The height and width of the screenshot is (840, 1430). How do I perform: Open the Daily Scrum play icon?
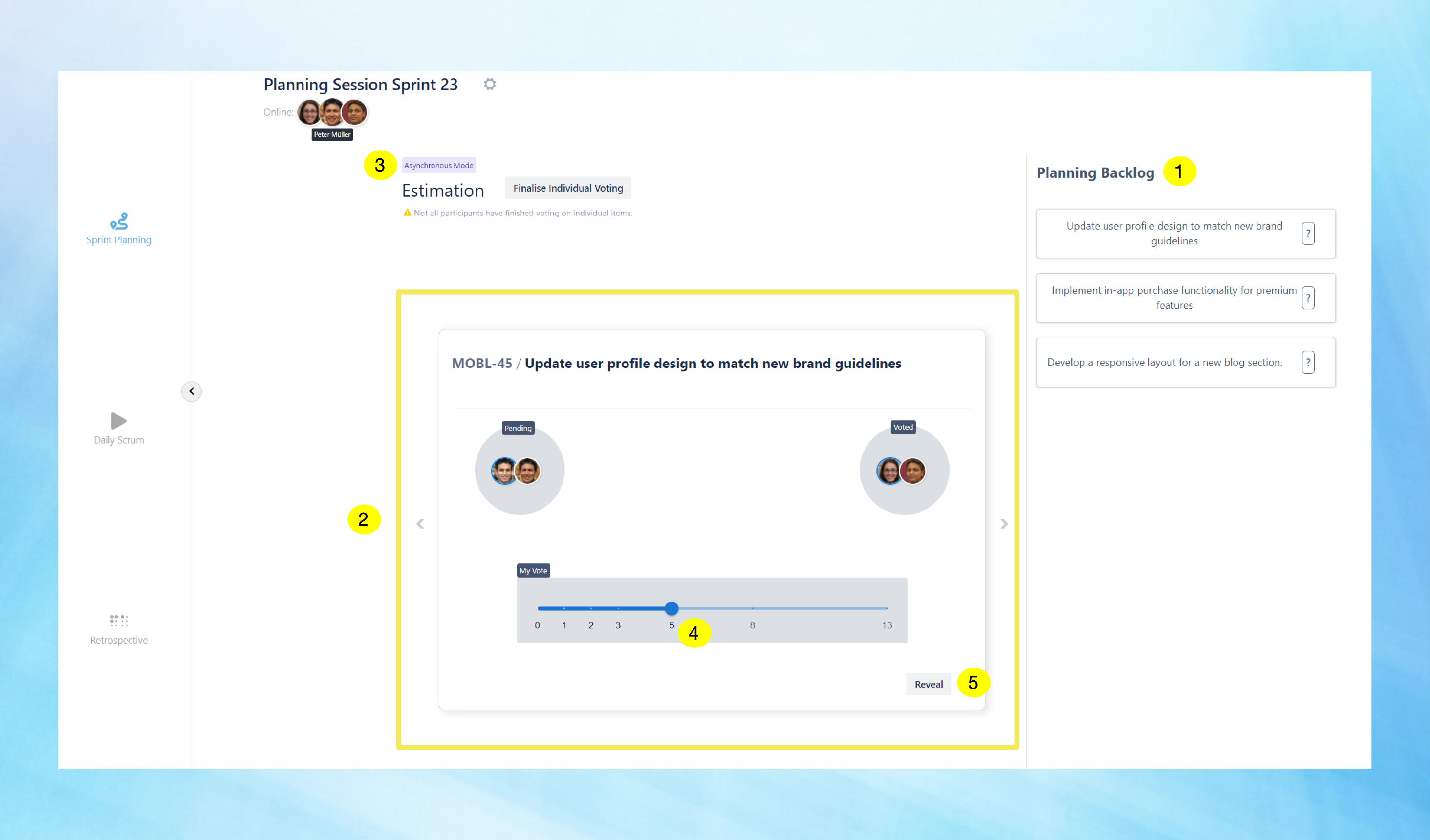click(118, 421)
